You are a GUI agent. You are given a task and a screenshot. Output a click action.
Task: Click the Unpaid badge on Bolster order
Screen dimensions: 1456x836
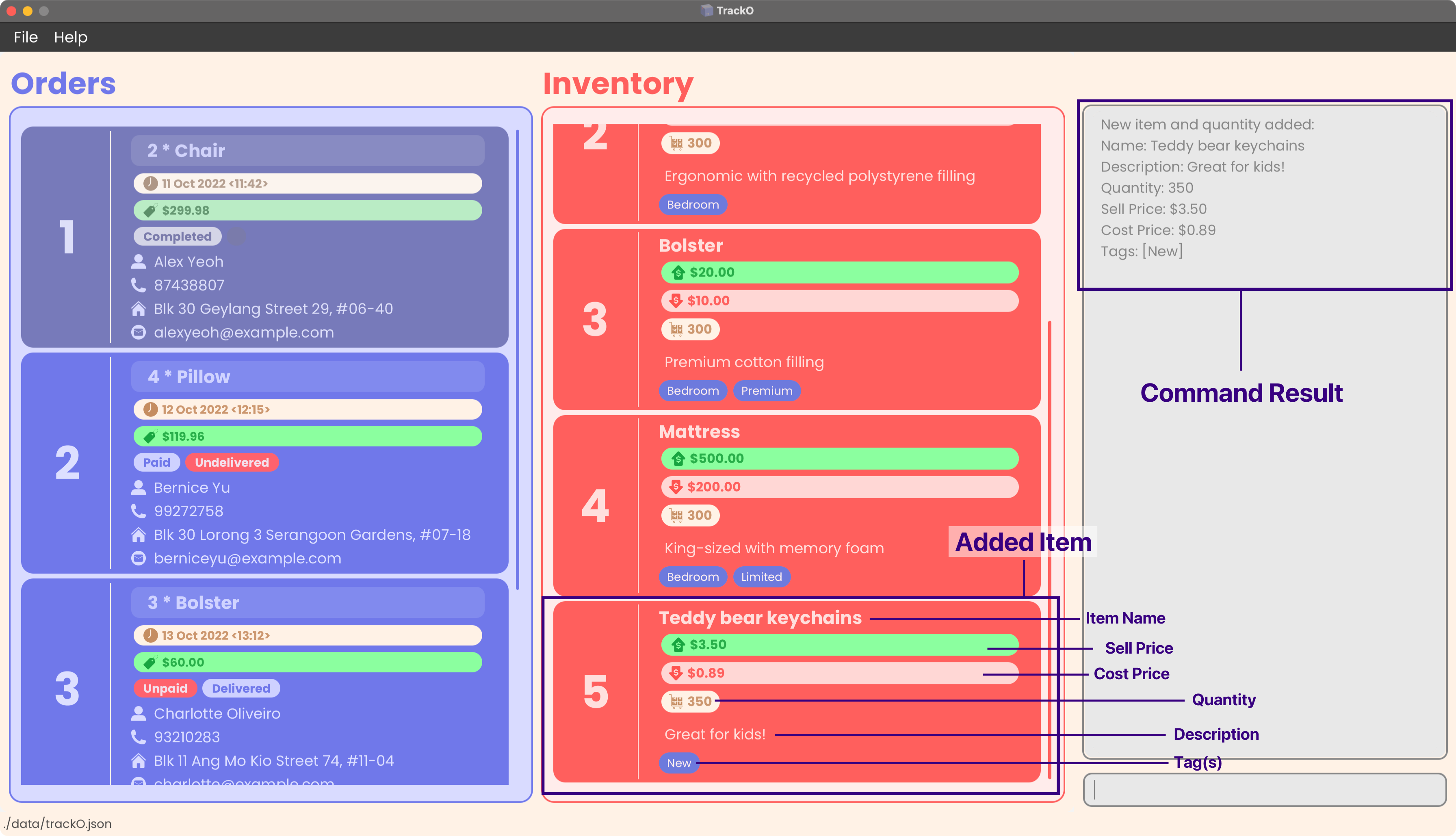165,689
